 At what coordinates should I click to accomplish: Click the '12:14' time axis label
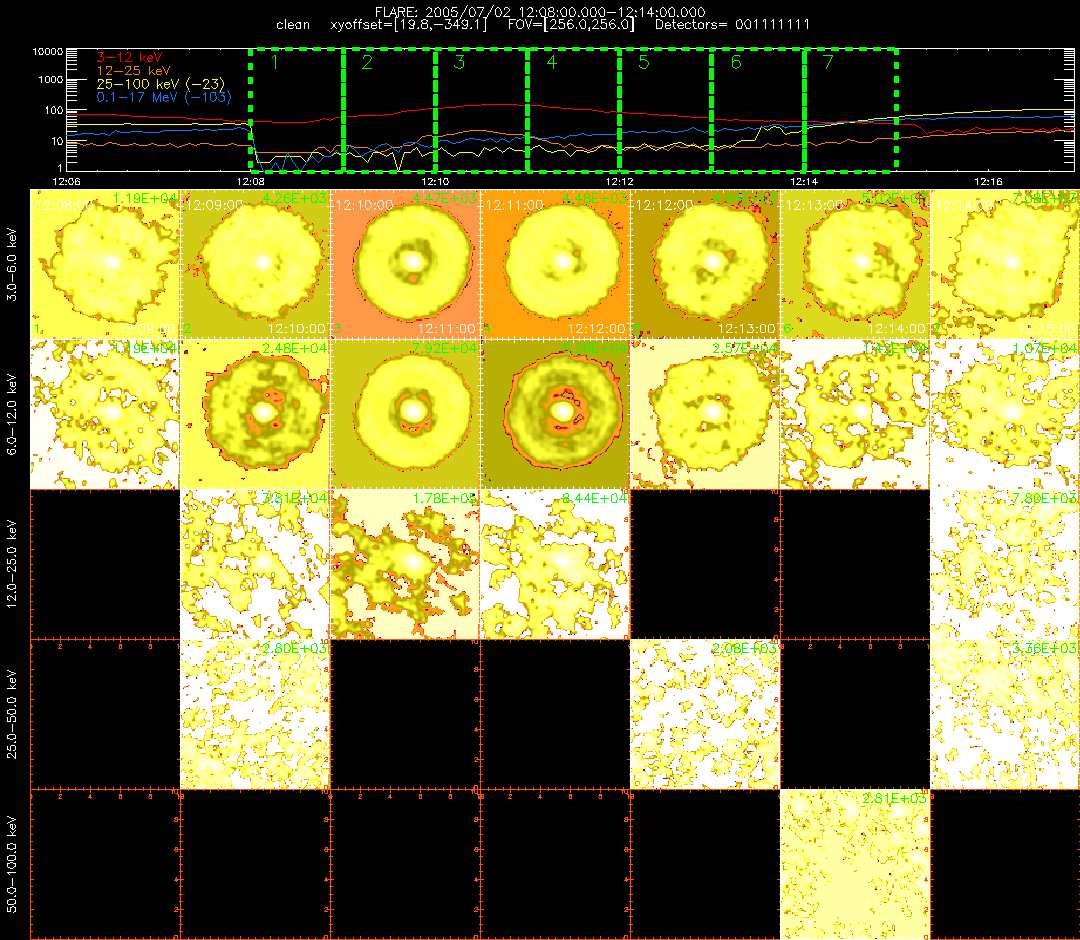coord(804,181)
